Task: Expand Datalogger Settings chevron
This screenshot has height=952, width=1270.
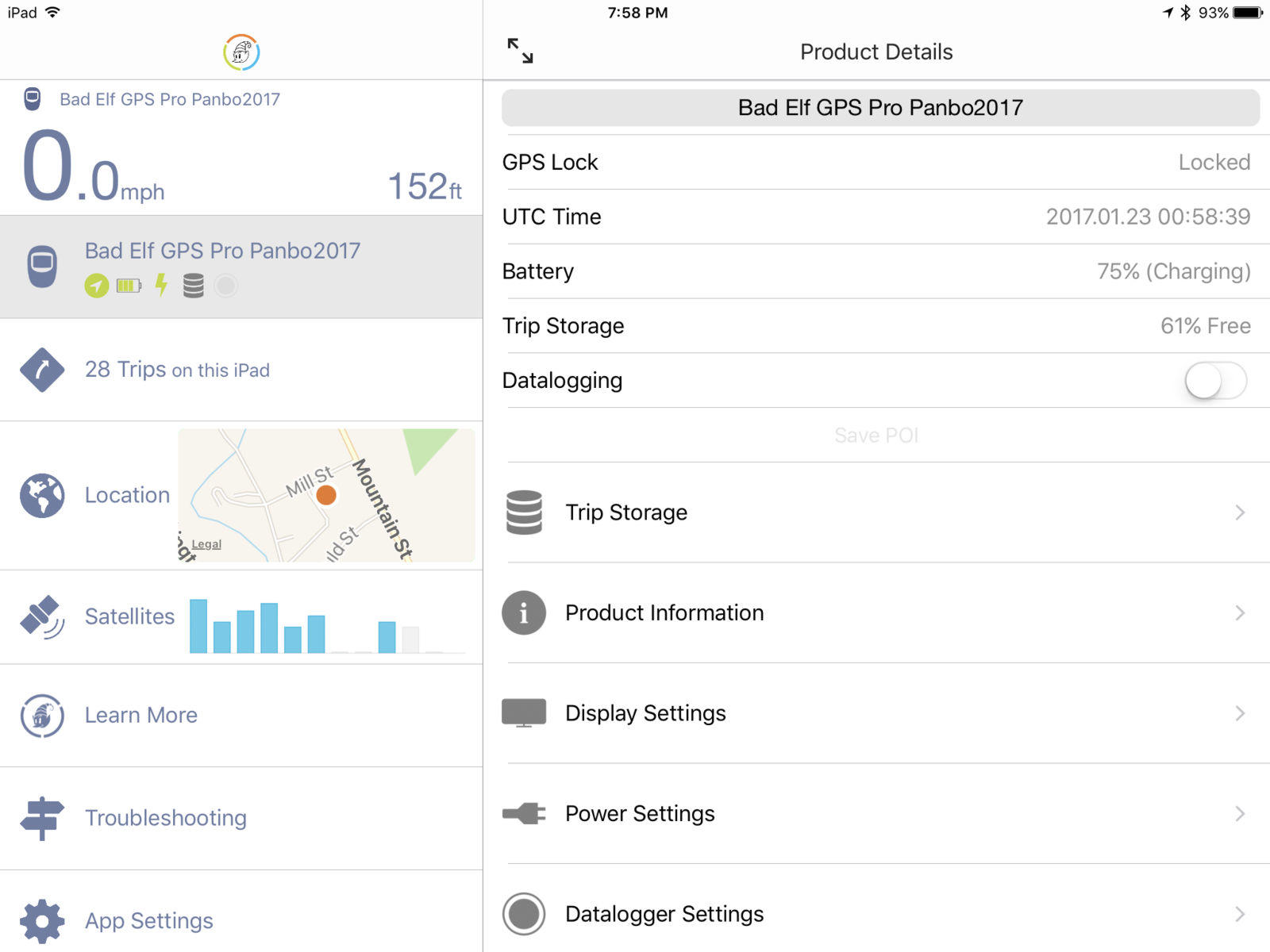Action: pos(1240,914)
